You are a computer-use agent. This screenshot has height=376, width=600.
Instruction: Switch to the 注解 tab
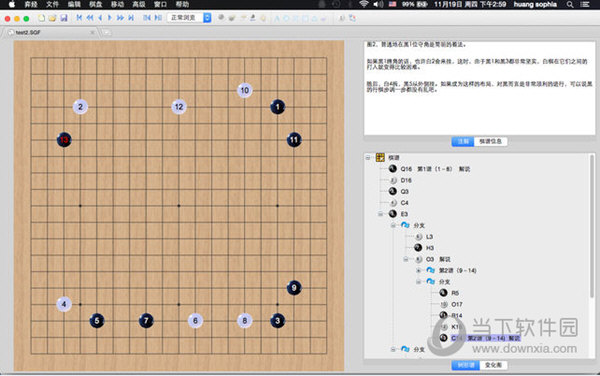463,142
